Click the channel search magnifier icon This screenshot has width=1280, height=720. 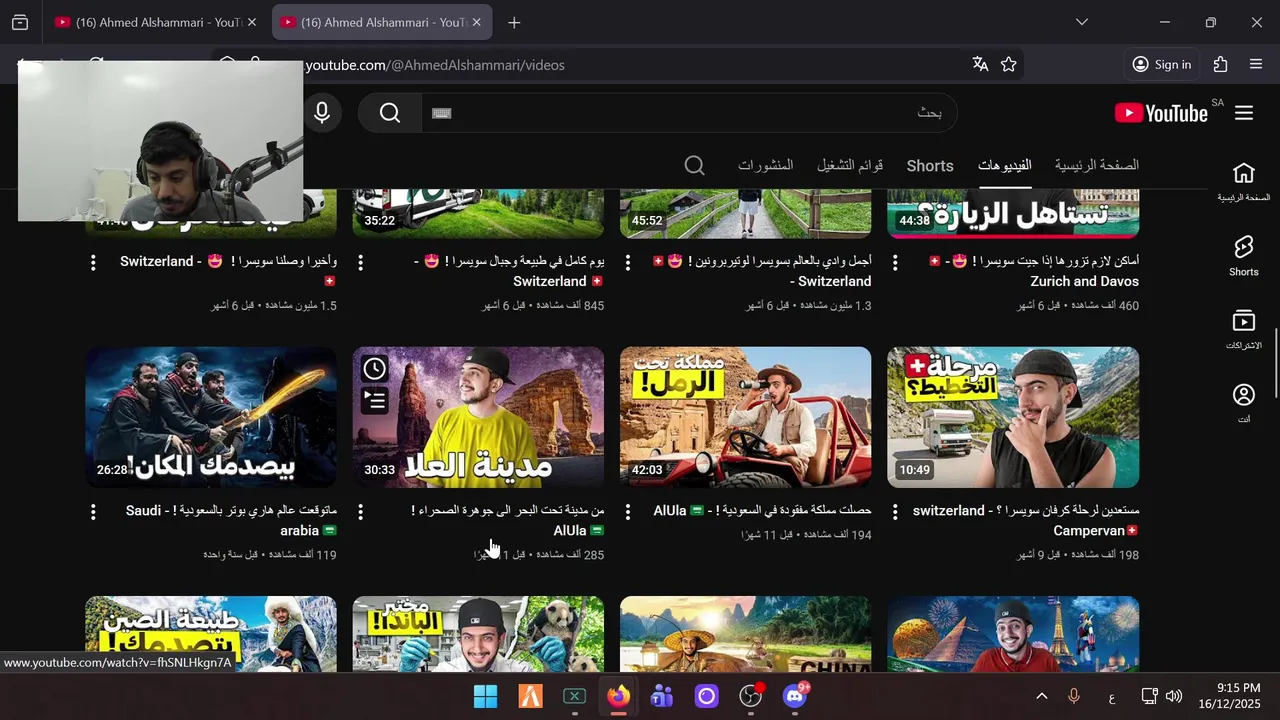pyautogui.click(x=695, y=165)
